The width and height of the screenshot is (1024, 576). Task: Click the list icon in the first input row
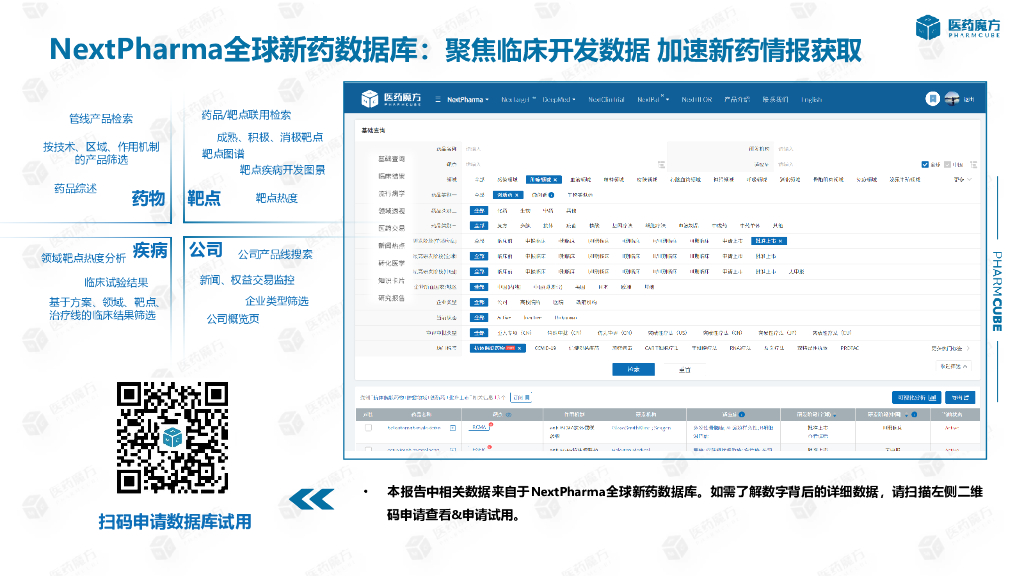[x=661, y=163]
